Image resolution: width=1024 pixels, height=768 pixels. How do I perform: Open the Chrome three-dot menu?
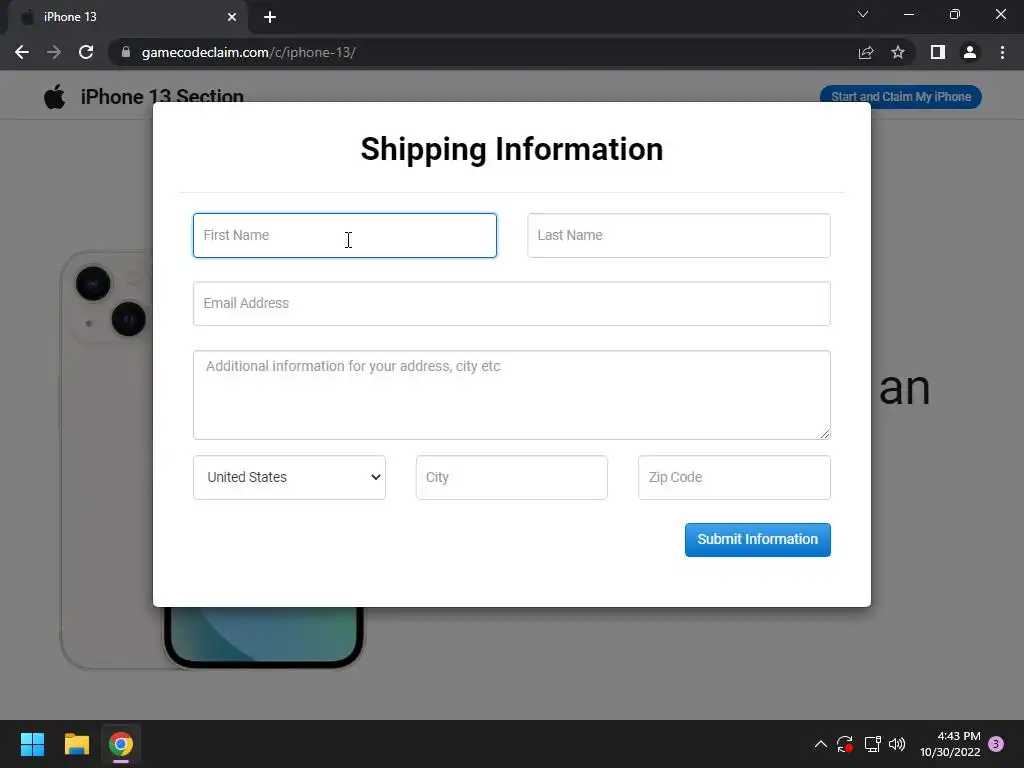click(1002, 52)
